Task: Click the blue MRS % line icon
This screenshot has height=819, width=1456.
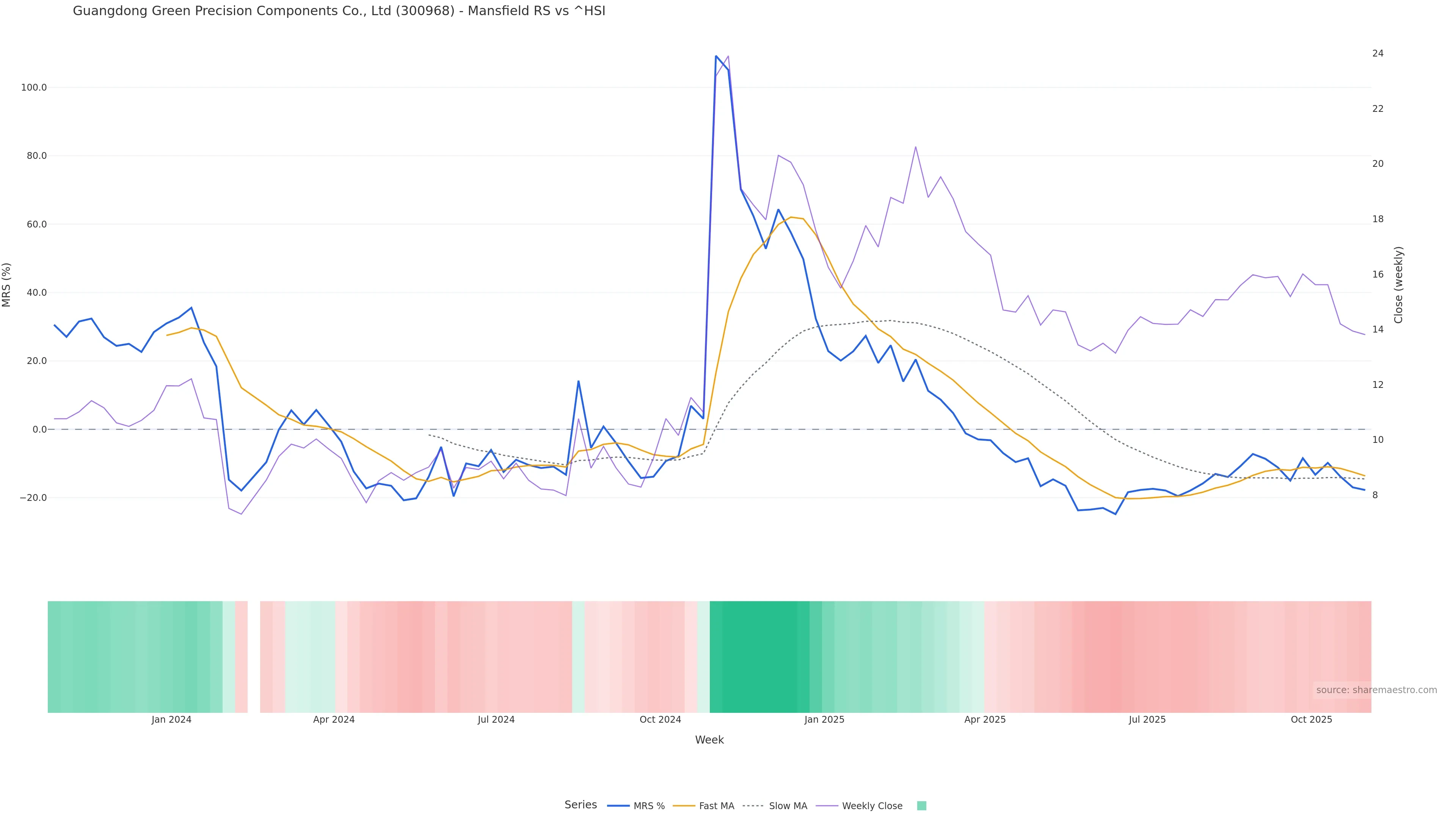Action: point(618,806)
